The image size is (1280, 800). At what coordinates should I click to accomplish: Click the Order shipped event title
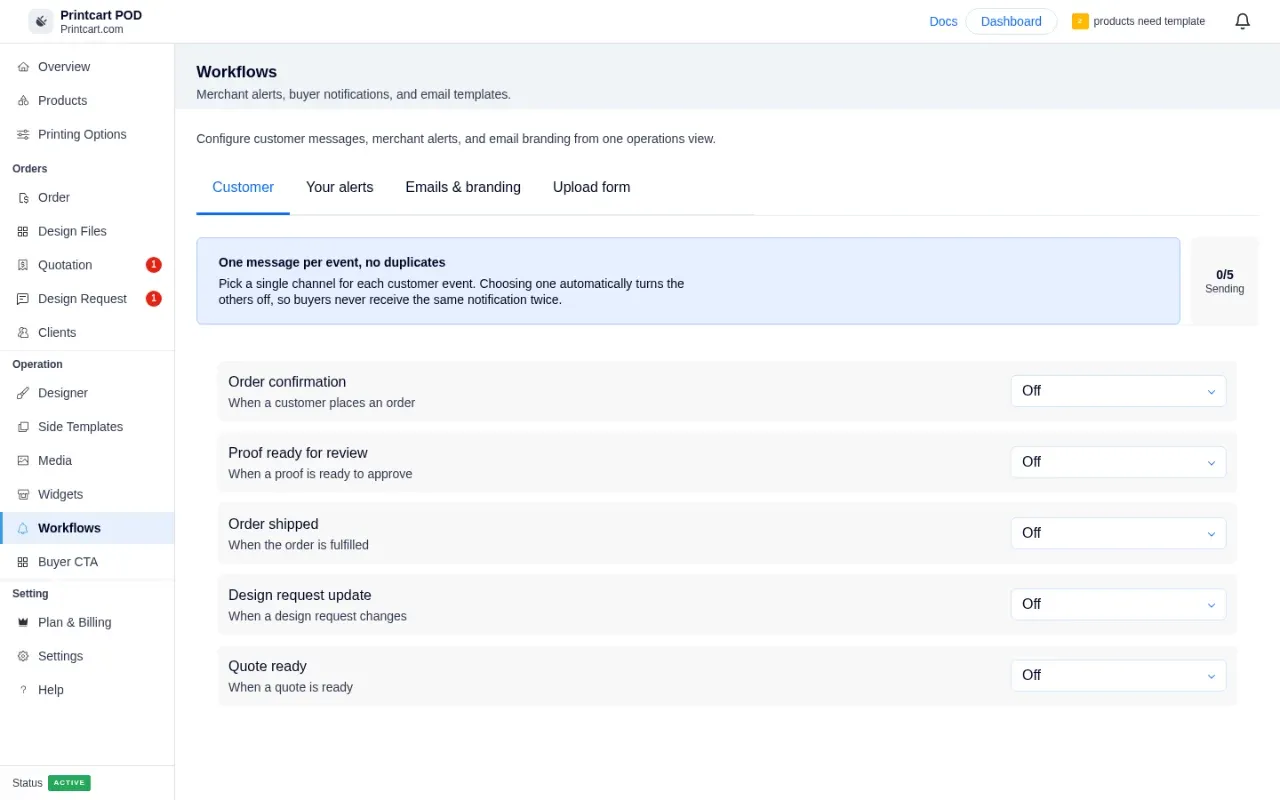pyautogui.click(x=273, y=524)
